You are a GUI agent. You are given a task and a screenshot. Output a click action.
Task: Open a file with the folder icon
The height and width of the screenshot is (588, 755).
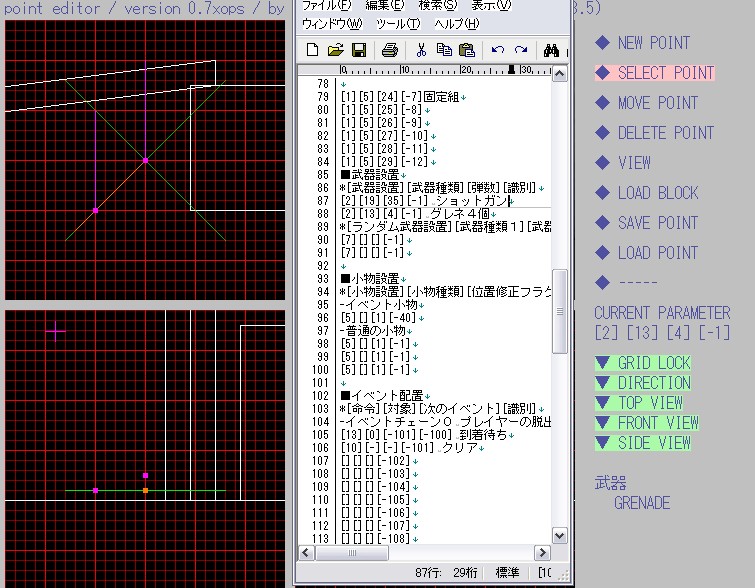pyautogui.click(x=335, y=50)
